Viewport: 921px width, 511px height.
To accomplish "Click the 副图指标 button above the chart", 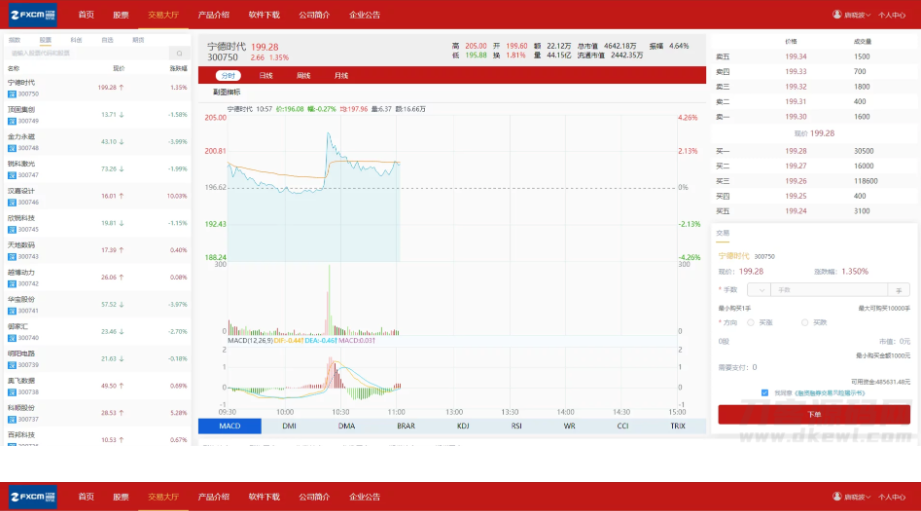I will coord(227,92).
